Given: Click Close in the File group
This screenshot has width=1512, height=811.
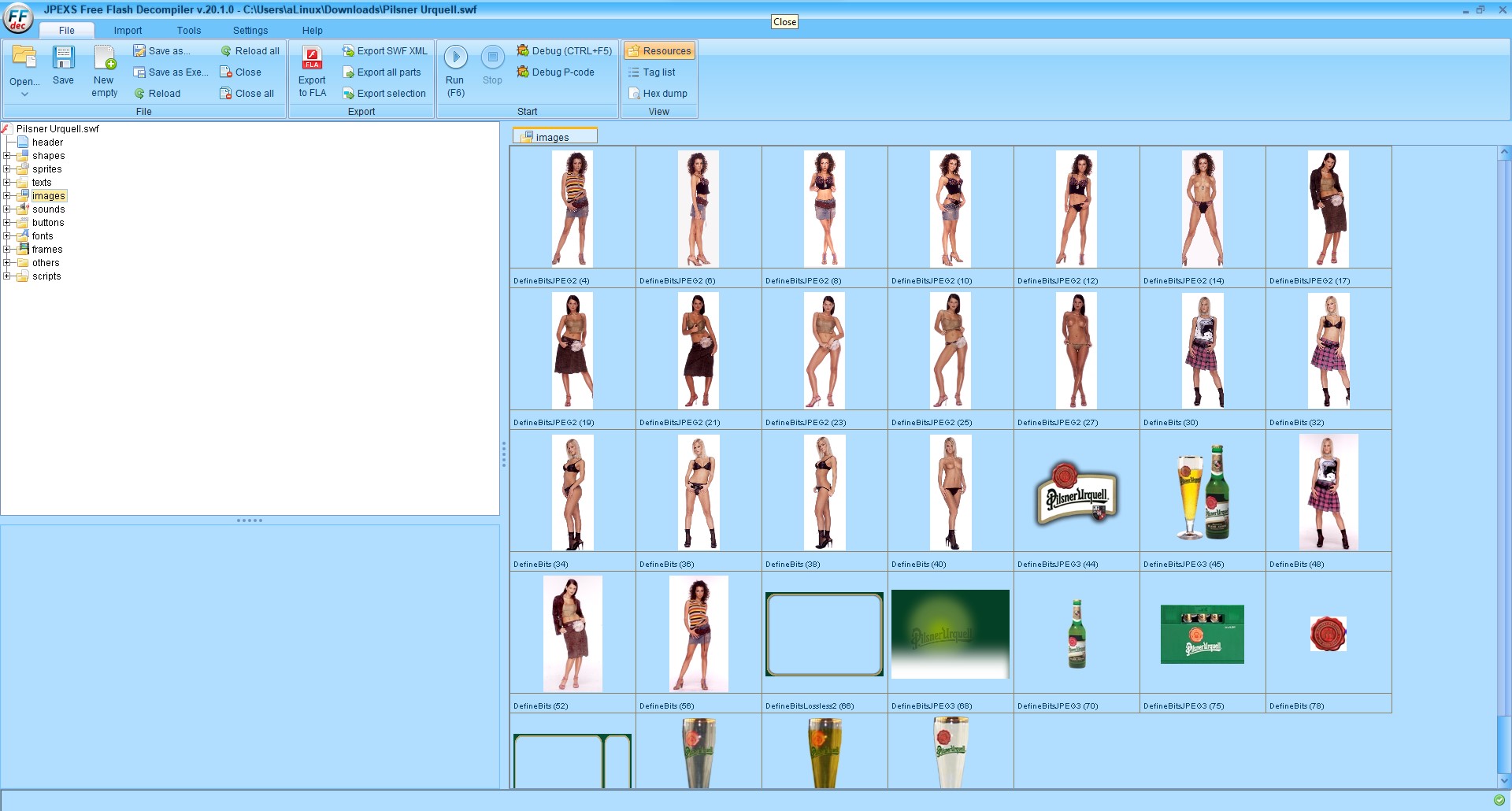Looking at the screenshot, I should tap(240, 72).
